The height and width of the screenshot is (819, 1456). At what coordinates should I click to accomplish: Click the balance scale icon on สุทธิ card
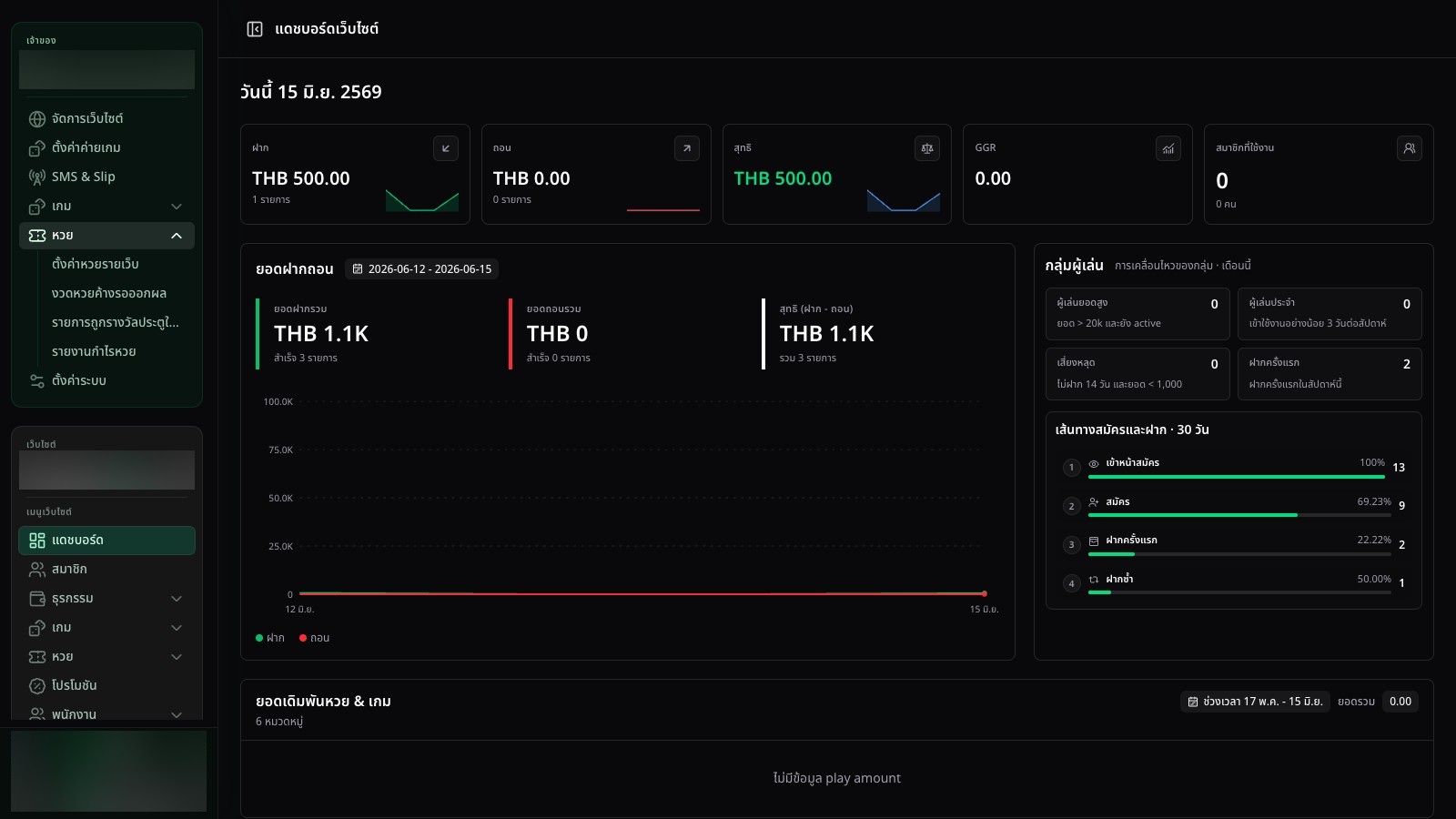coord(927,148)
